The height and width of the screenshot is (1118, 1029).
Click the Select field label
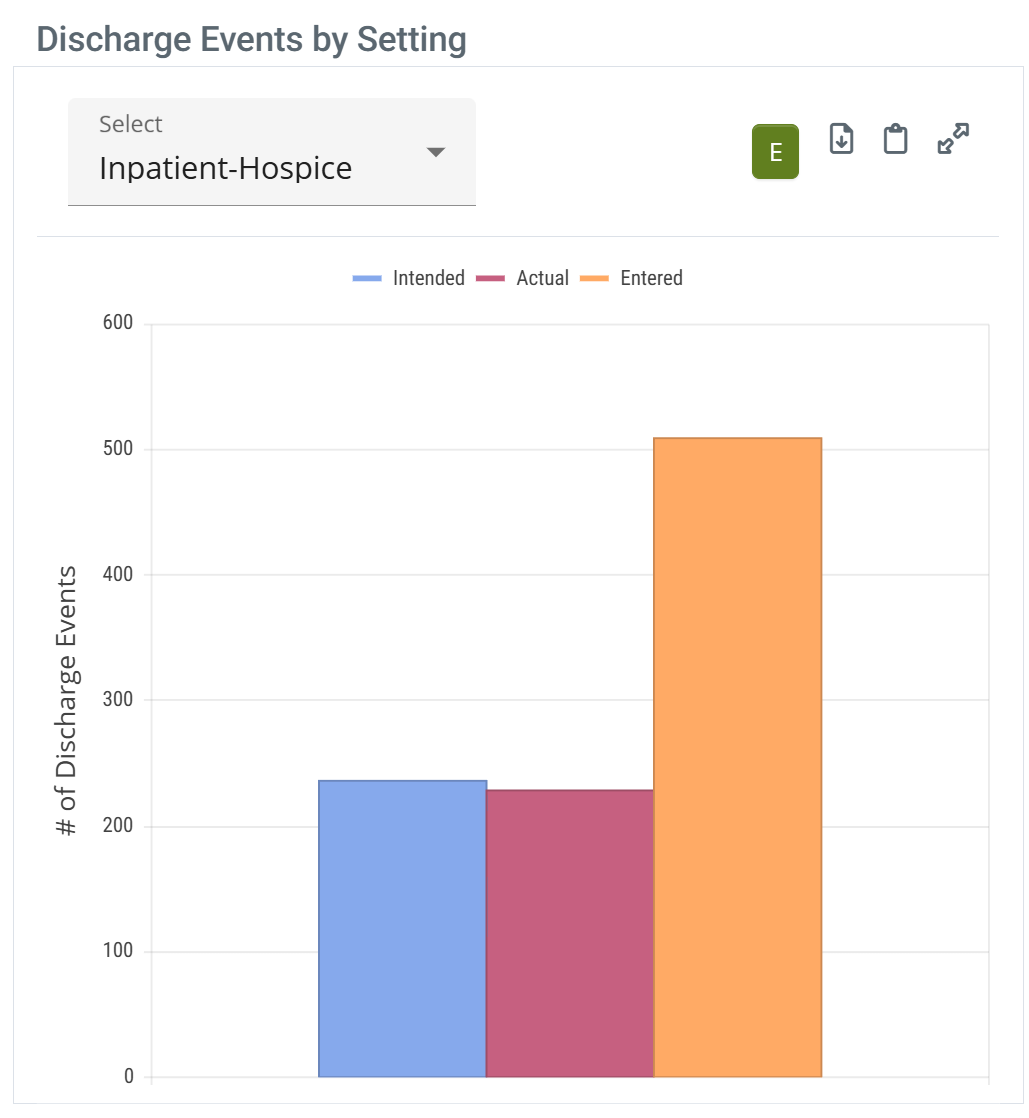pyautogui.click(x=130, y=124)
